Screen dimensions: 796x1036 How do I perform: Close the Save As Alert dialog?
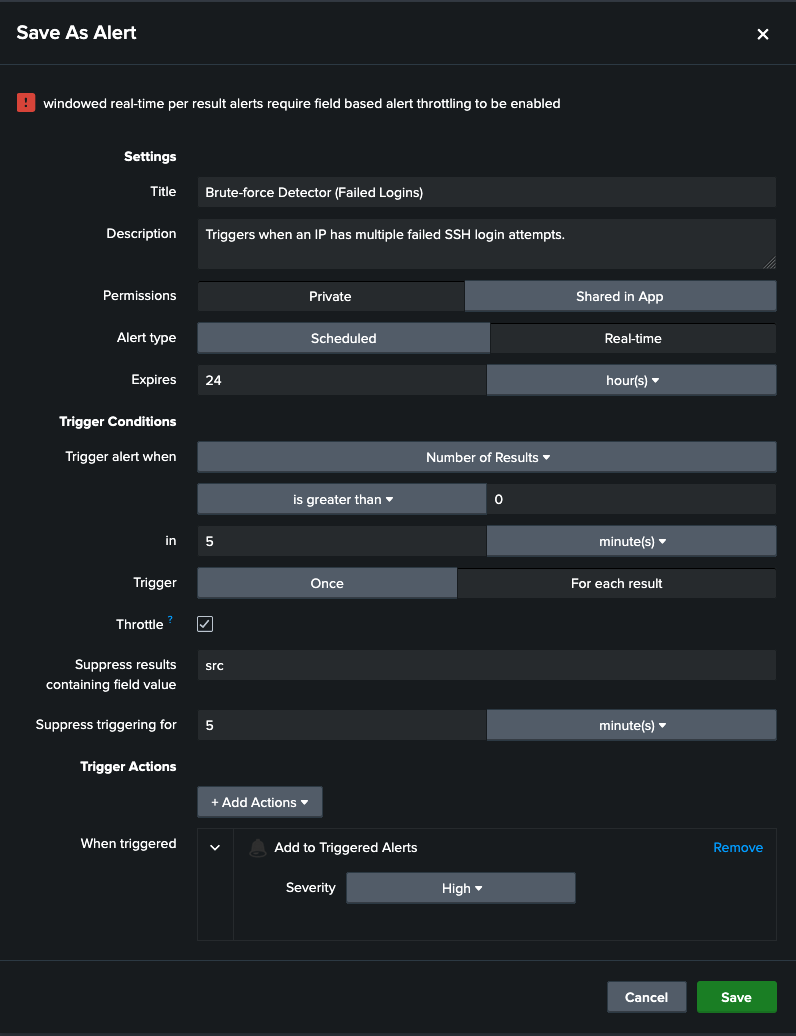click(x=763, y=34)
